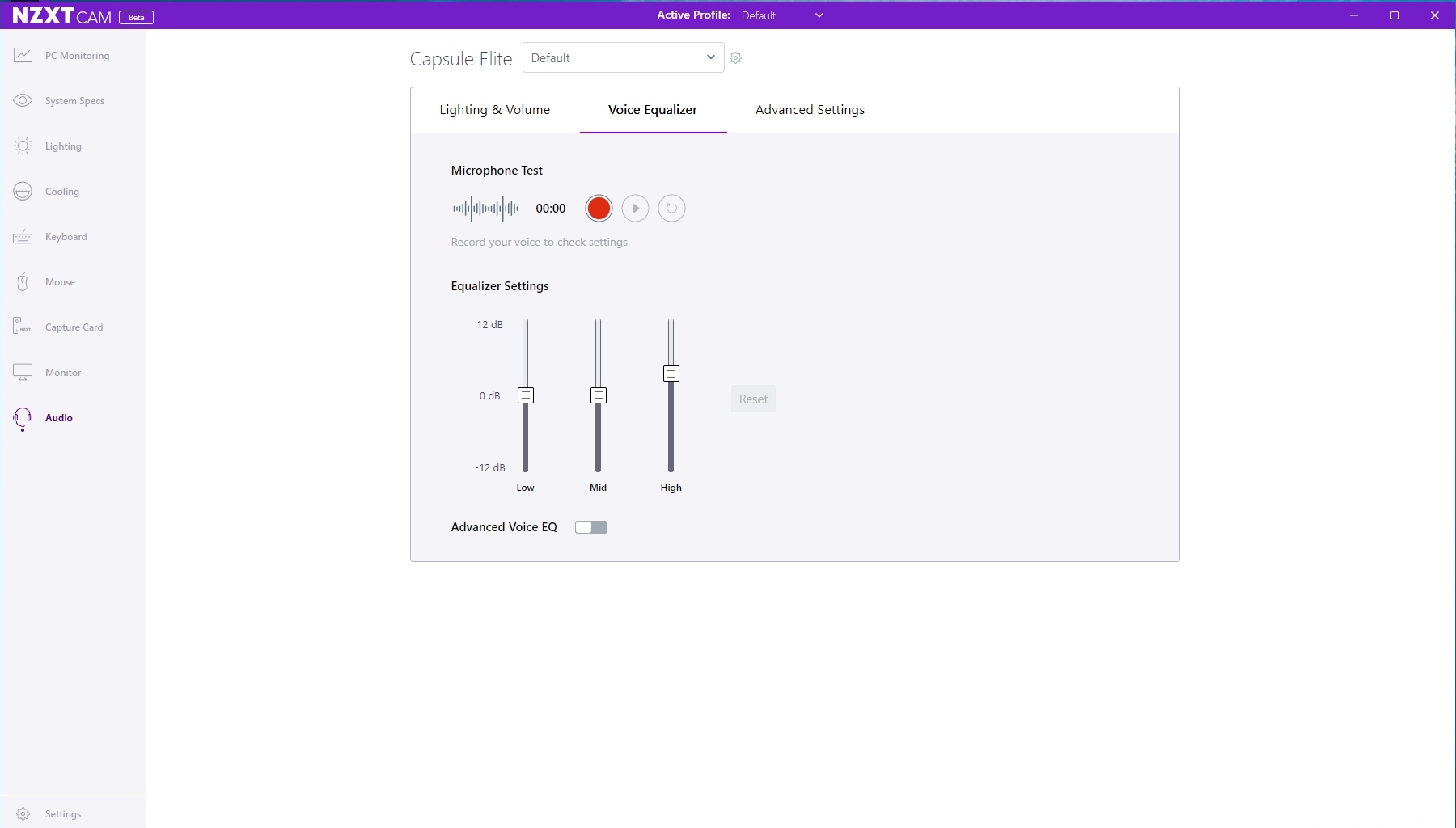Click the Mid band label
This screenshot has height=828, width=1456.
pos(599,488)
